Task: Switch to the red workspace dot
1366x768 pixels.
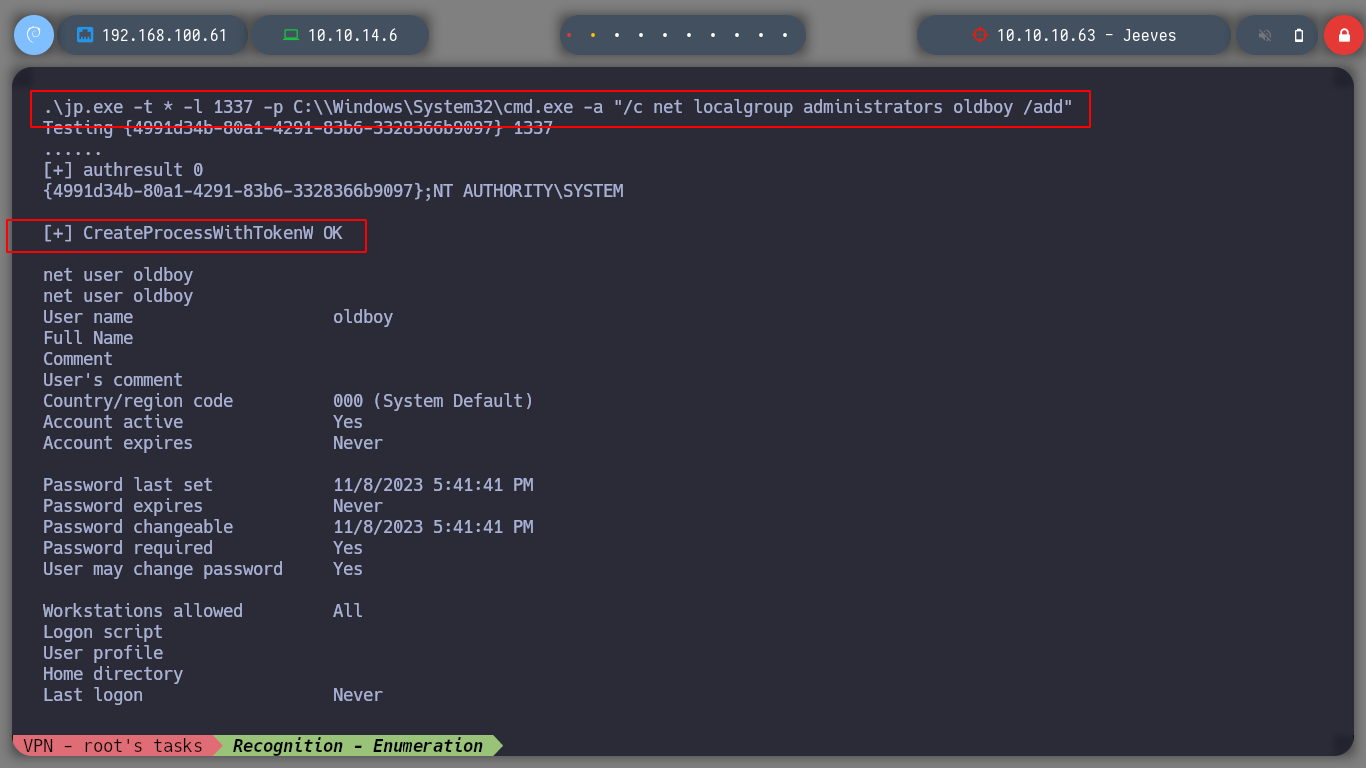Action: coord(569,35)
